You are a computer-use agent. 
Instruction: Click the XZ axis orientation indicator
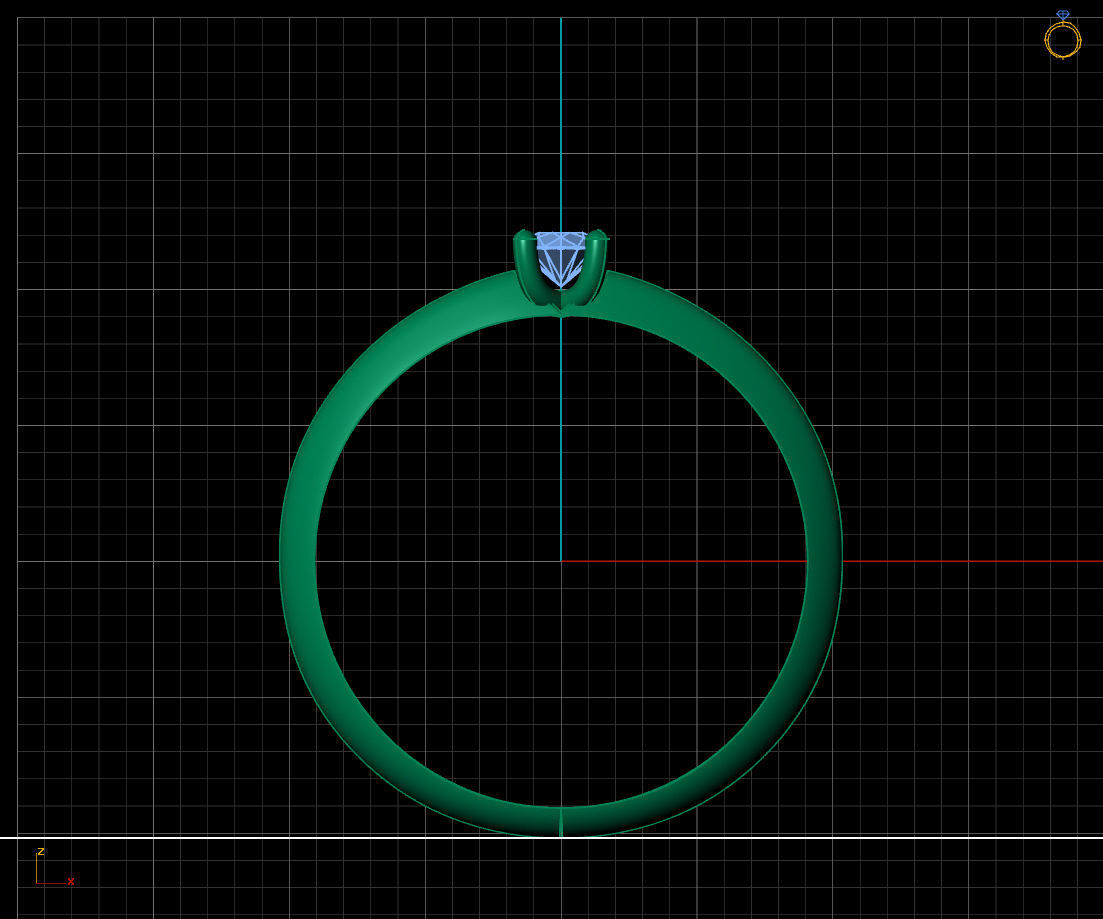[55, 867]
